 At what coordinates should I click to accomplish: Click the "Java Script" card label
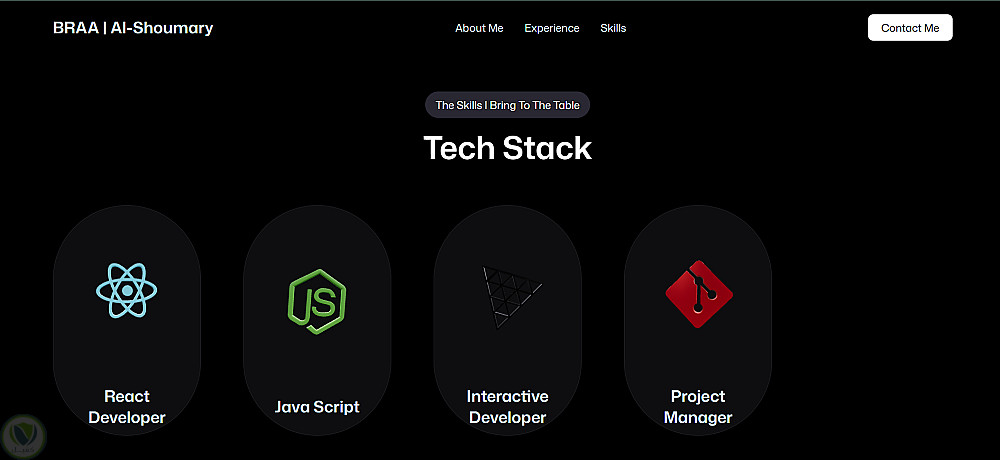317,407
